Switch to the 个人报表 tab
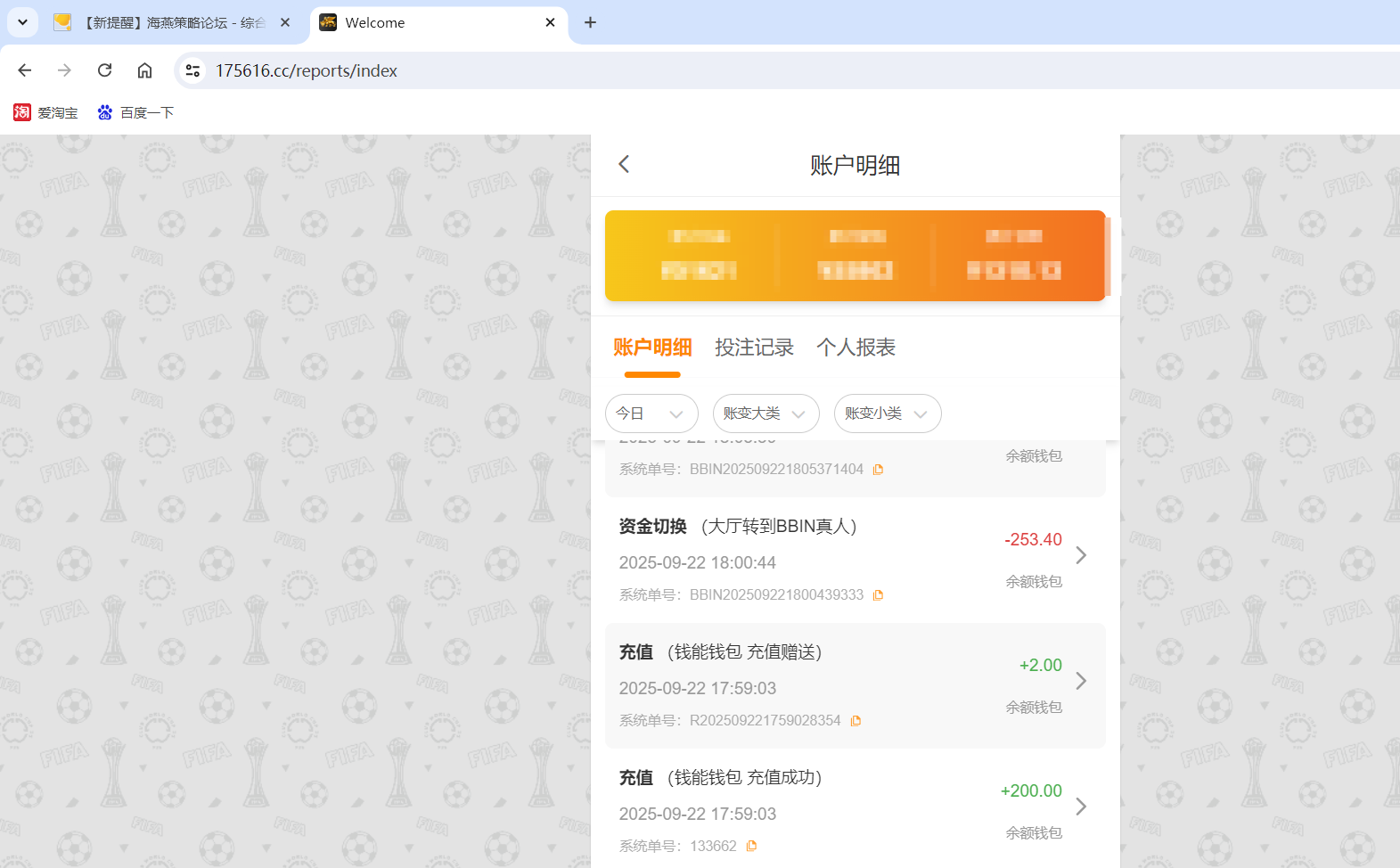 (856, 348)
